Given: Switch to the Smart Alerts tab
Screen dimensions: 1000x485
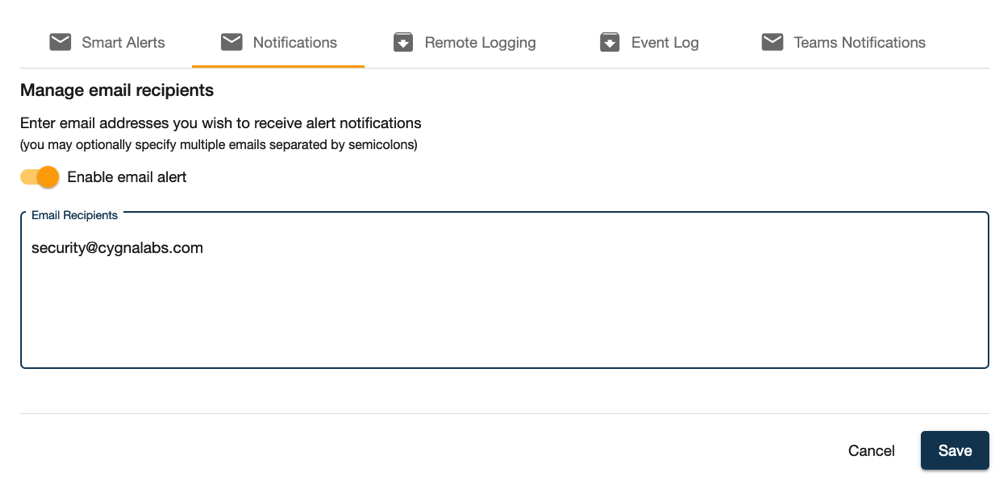Looking at the screenshot, I should click(107, 43).
